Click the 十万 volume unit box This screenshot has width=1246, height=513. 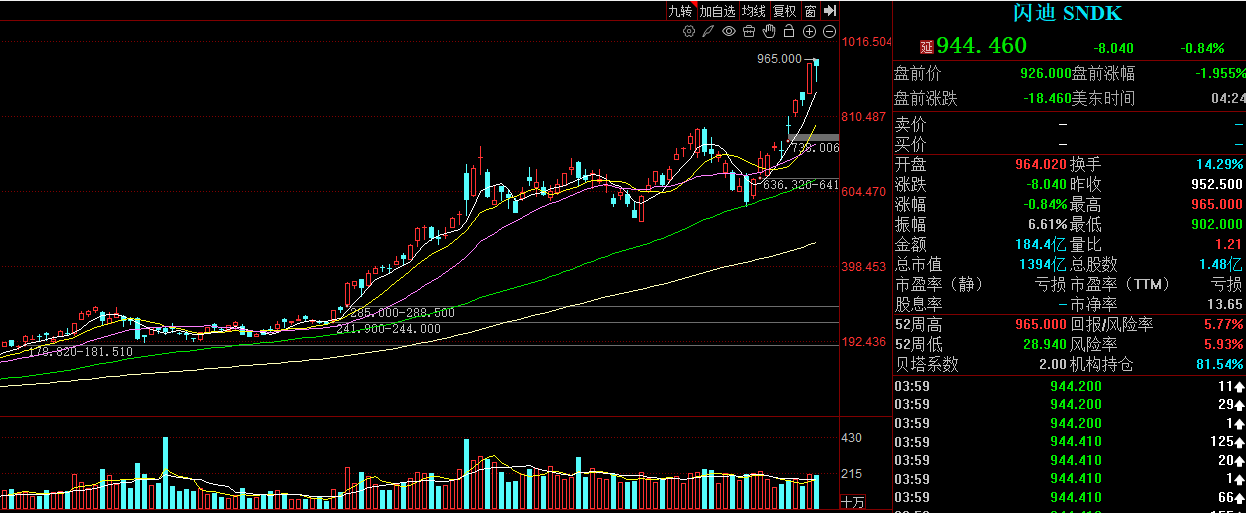tap(852, 501)
